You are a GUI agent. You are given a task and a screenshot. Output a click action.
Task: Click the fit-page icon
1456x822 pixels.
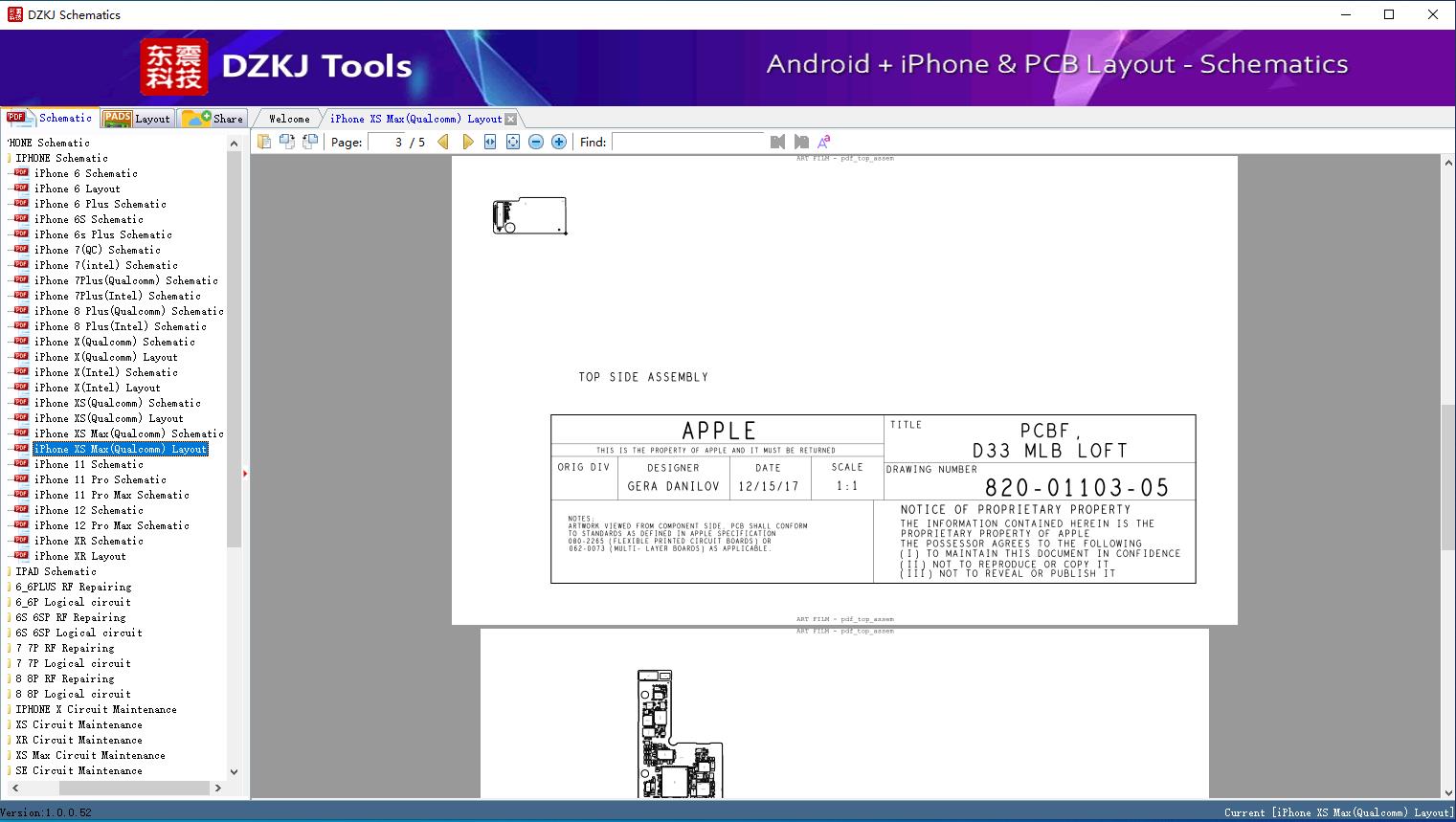point(513,142)
